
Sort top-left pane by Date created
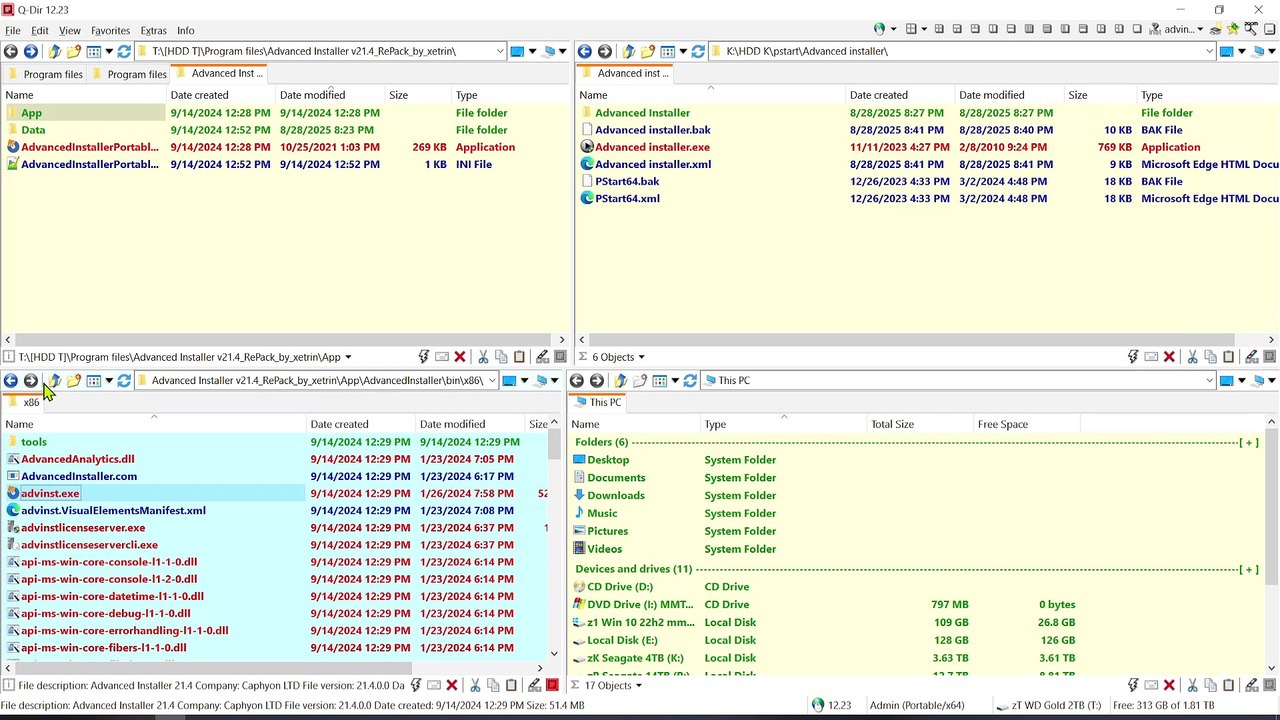click(220, 95)
